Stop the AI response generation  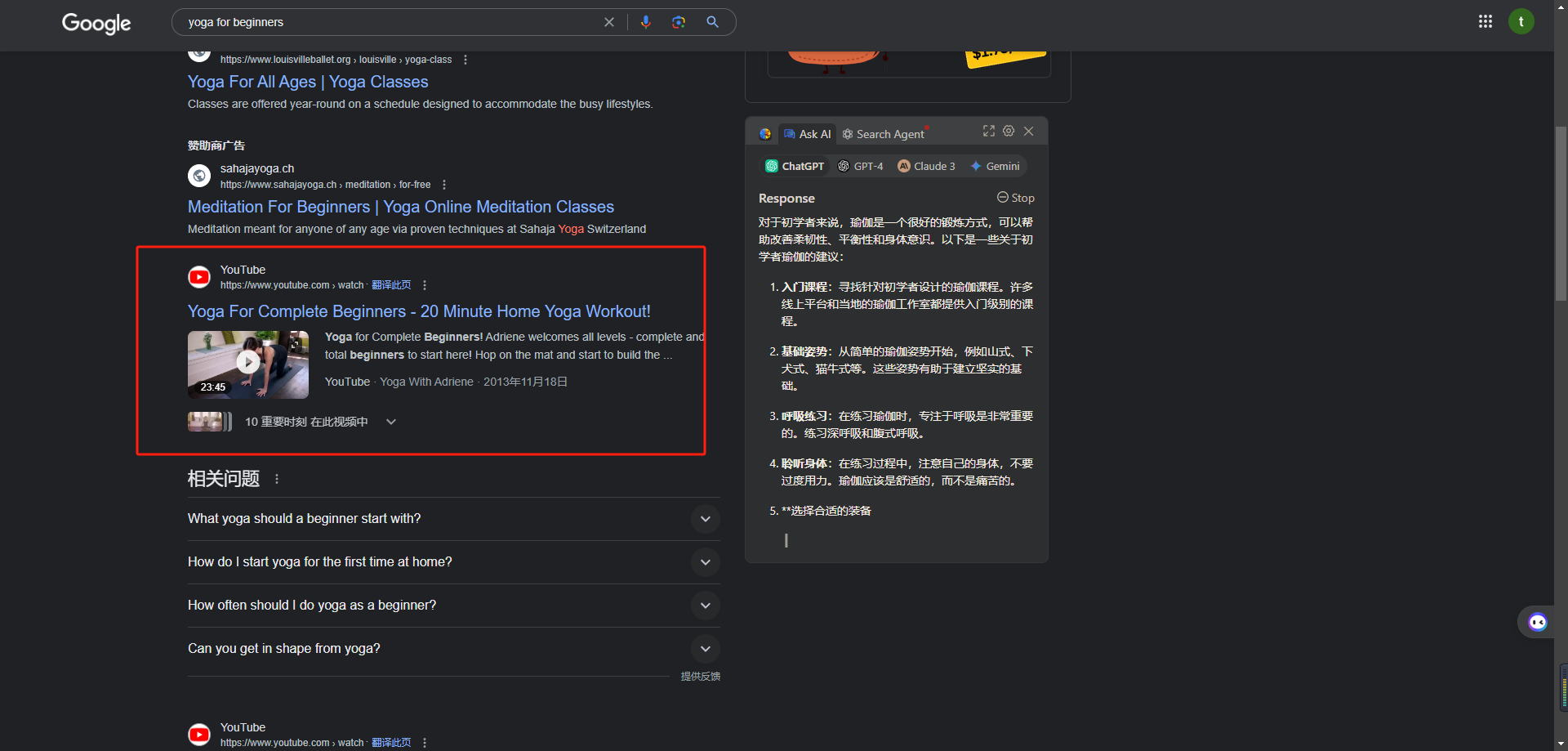click(1015, 198)
